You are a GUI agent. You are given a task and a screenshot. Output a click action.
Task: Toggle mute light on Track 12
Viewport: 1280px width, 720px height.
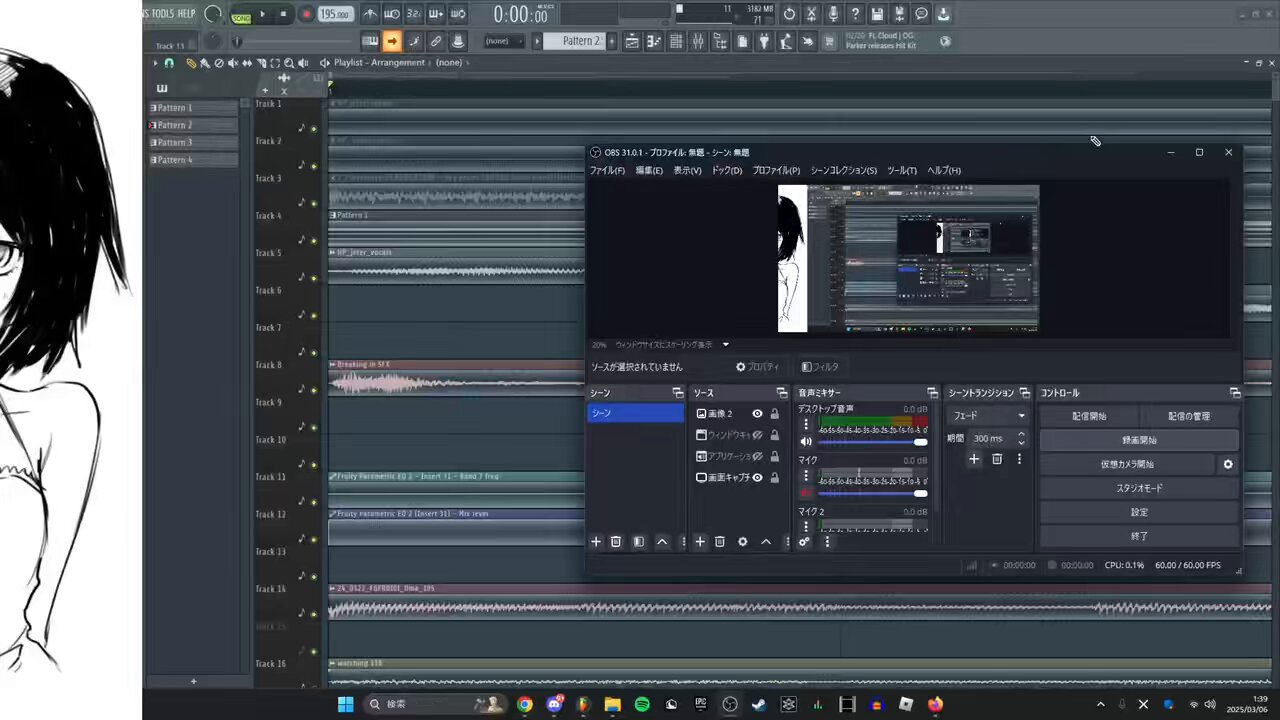click(313, 539)
